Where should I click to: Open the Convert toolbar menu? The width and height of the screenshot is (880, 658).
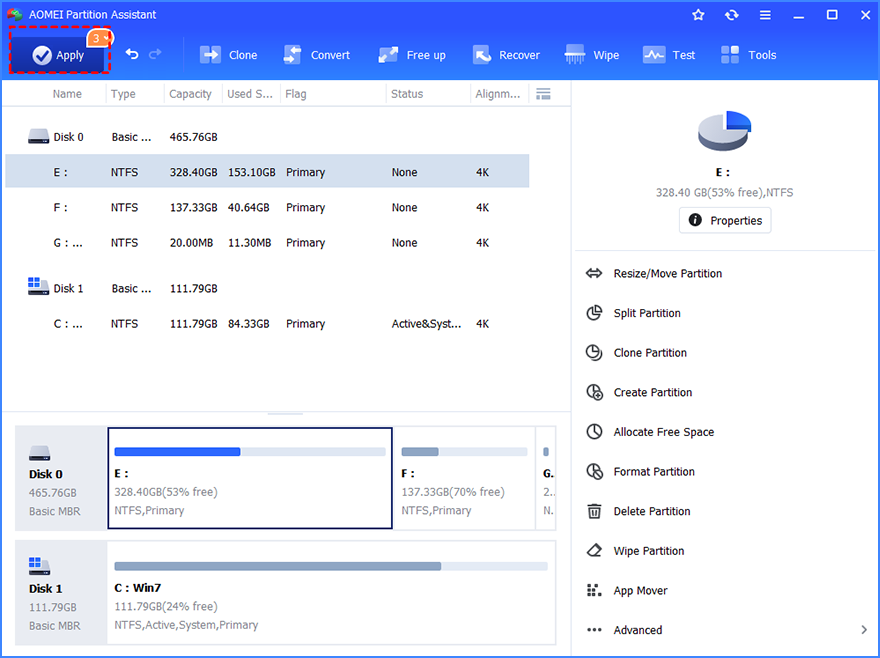point(316,56)
